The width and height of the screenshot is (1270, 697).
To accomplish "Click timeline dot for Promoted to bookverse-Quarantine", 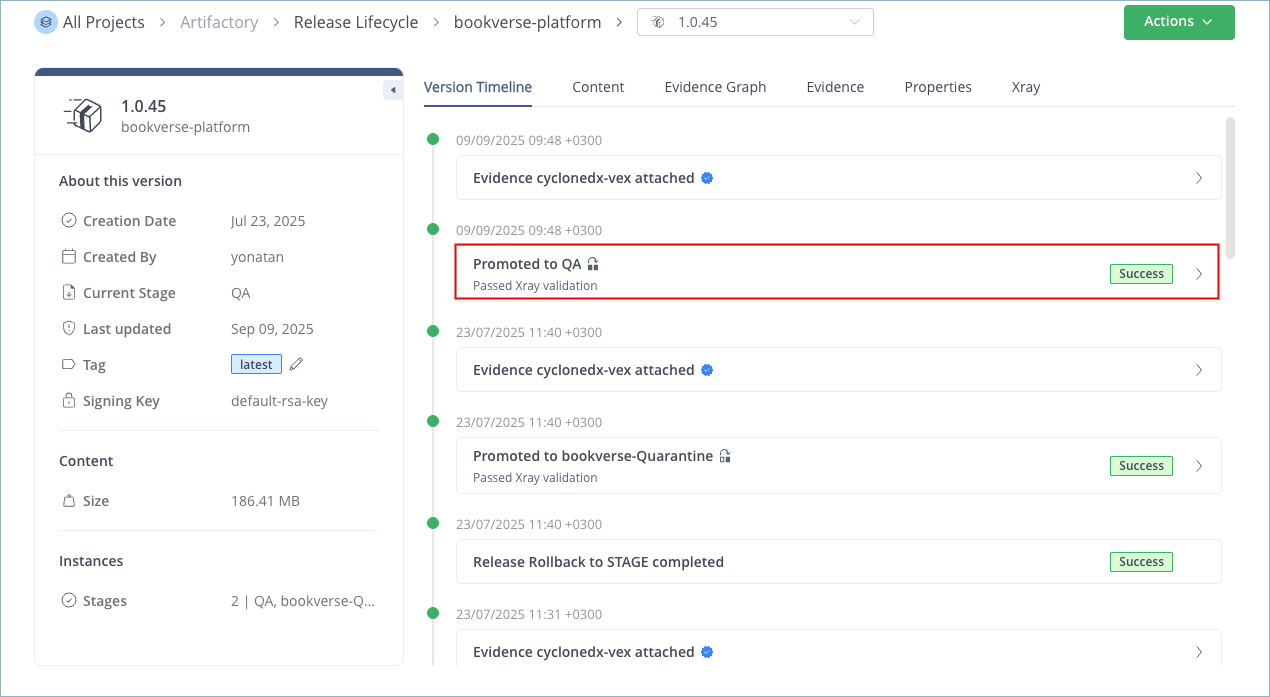I will pos(433,421).
